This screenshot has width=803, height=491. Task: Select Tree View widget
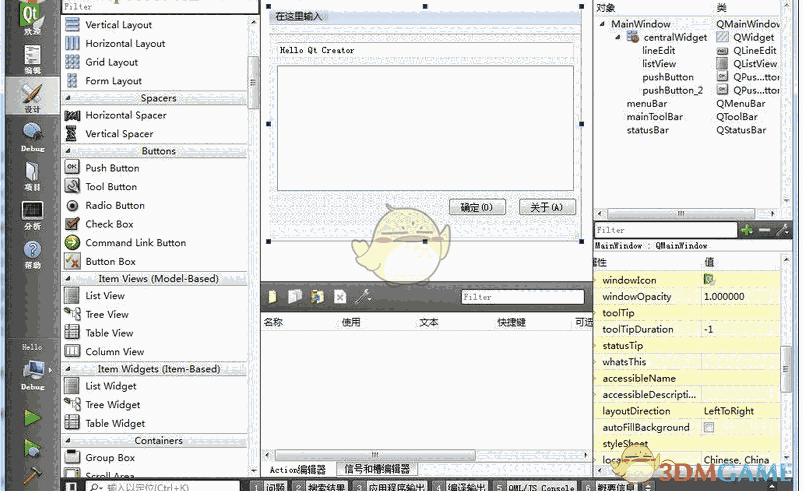pos(107,314)
